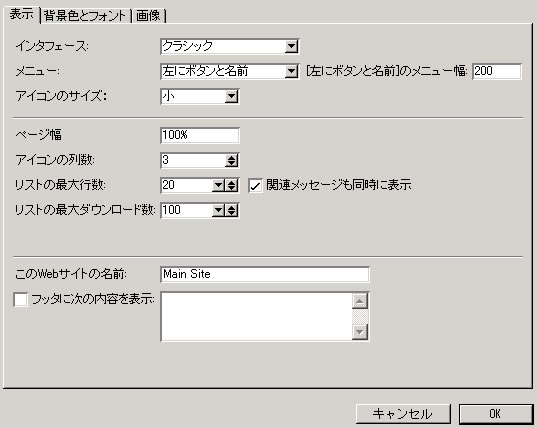Increase the アイコンの列数 spinner value
Image resolution: width=537 pixels, height=428 pixels.
click(x=232, y=158)
